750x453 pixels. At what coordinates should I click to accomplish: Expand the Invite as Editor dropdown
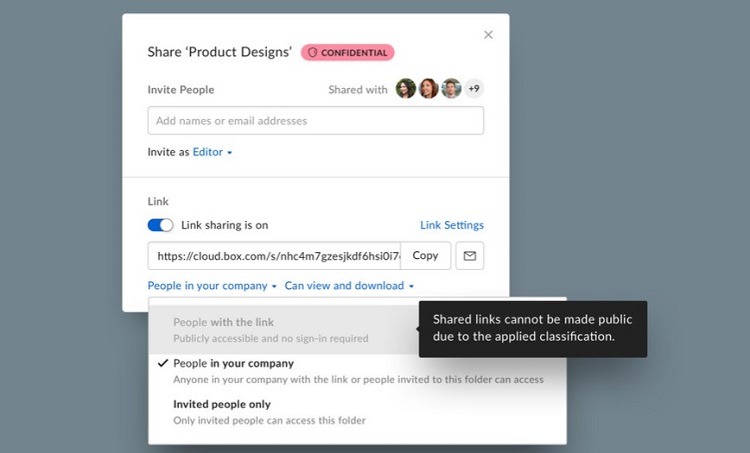(212, 152)
